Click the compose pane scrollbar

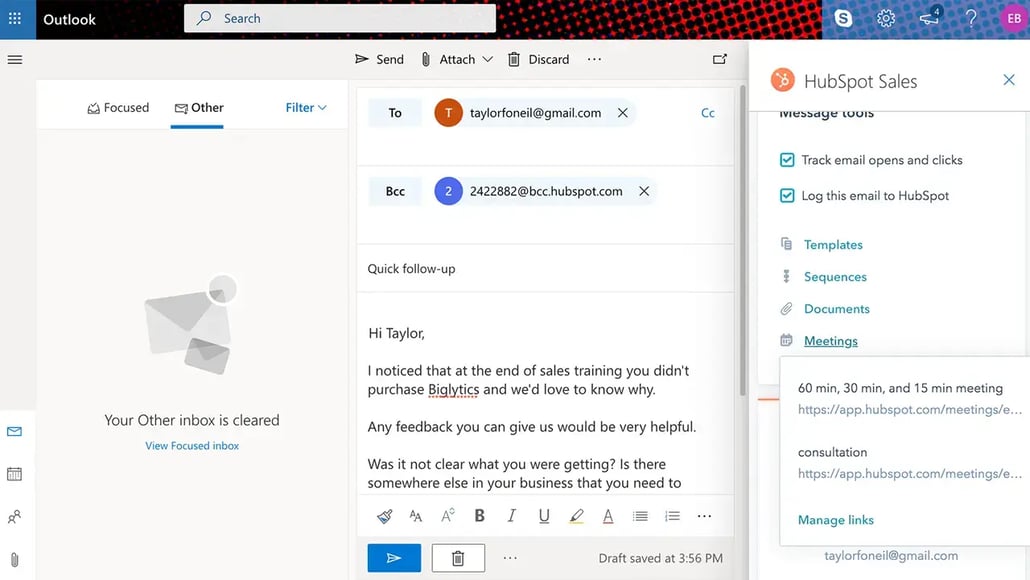(x=743, y=240)
